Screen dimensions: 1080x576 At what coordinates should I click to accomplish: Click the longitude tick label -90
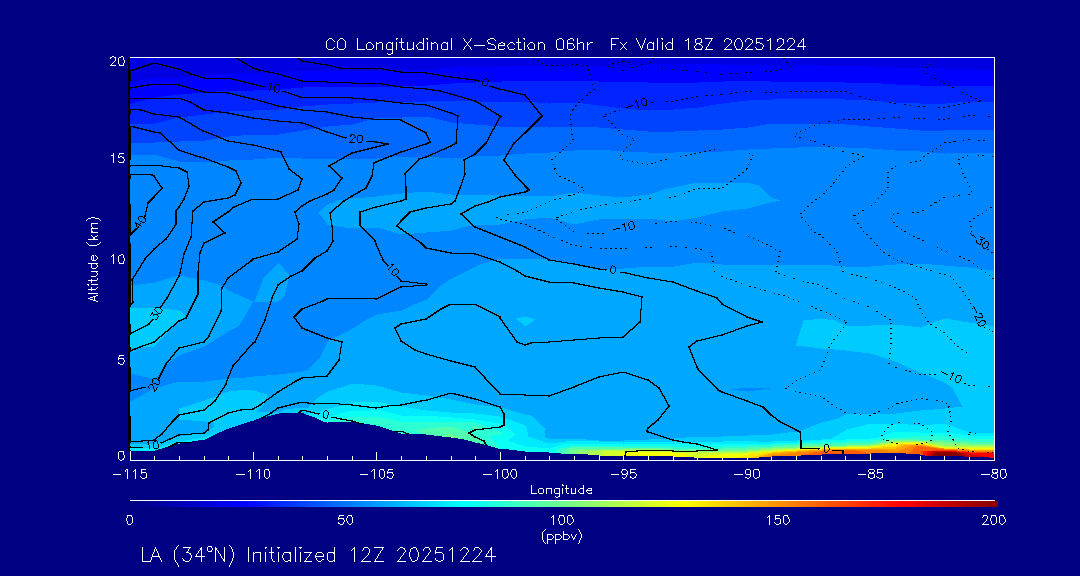pyautogui.click(x=747, y=475)
